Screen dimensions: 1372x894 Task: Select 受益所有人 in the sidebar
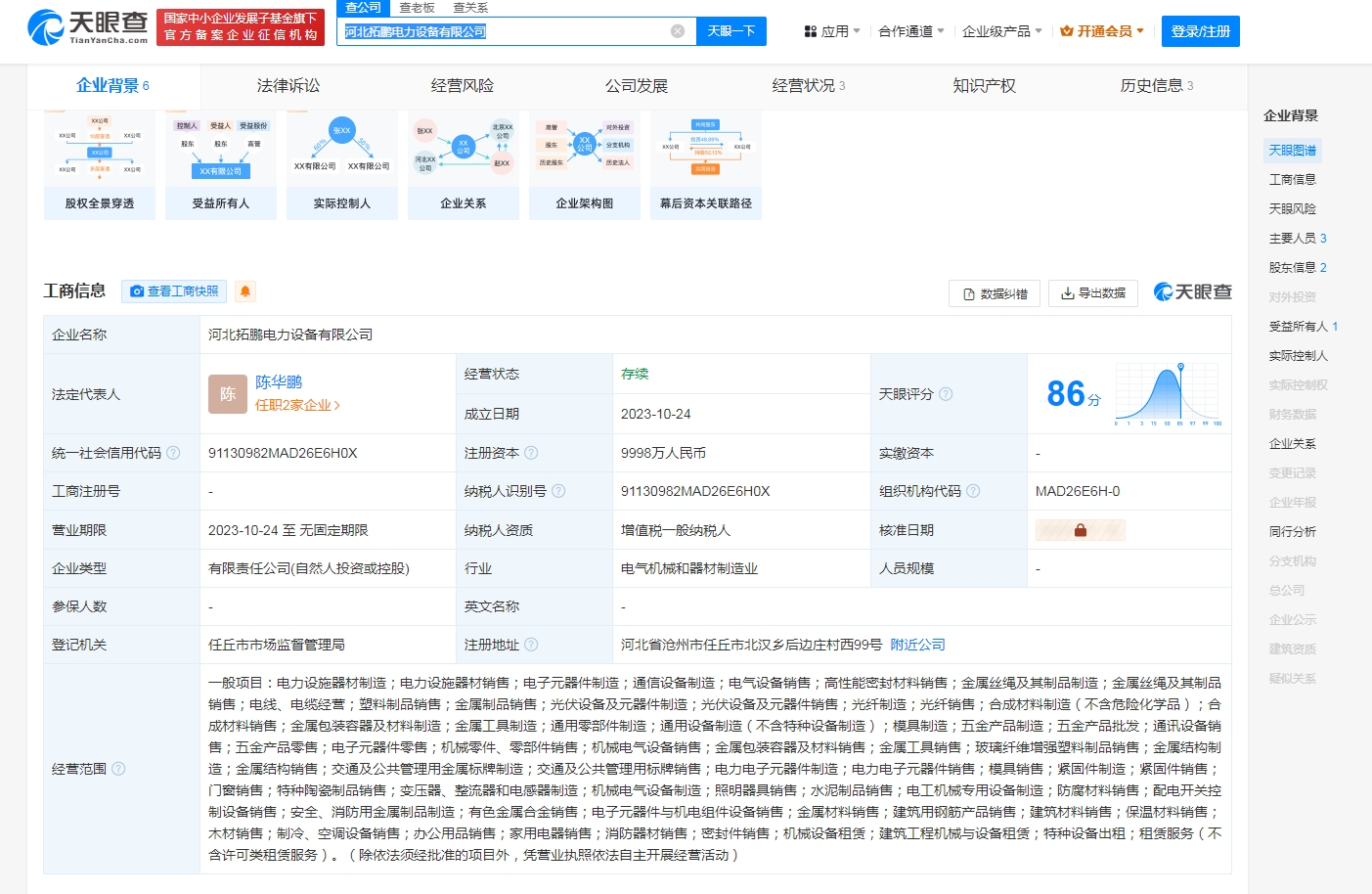pos(1304,327)
